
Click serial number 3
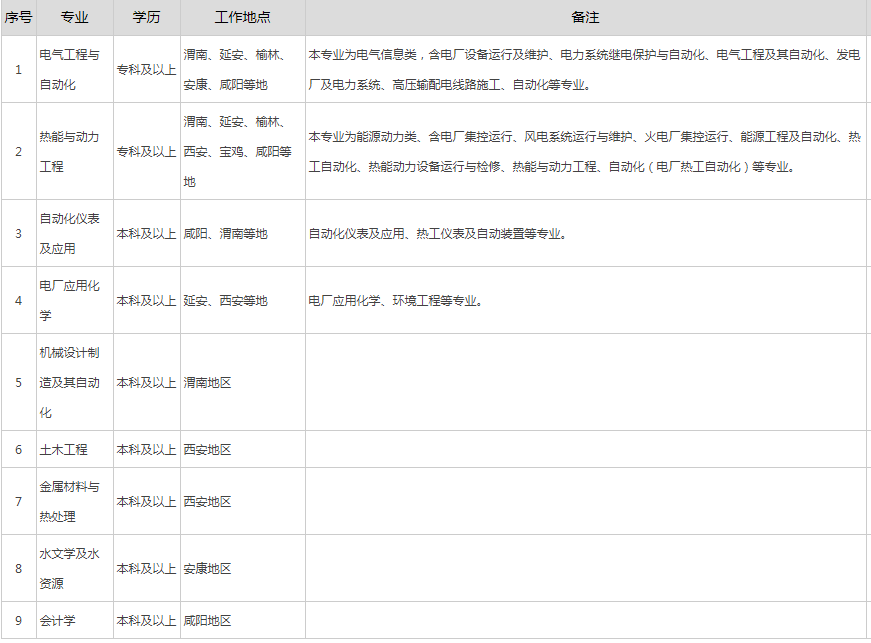(18, 234)
